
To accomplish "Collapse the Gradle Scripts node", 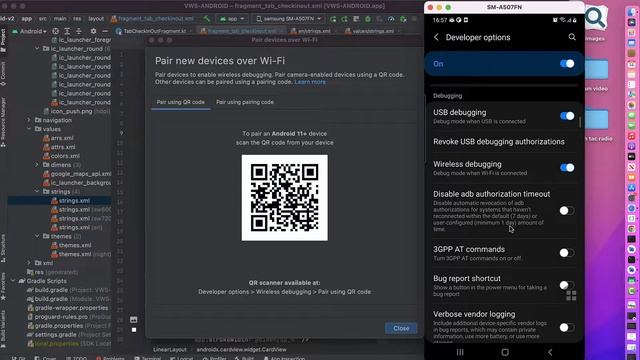I will [x=13, y=281].
